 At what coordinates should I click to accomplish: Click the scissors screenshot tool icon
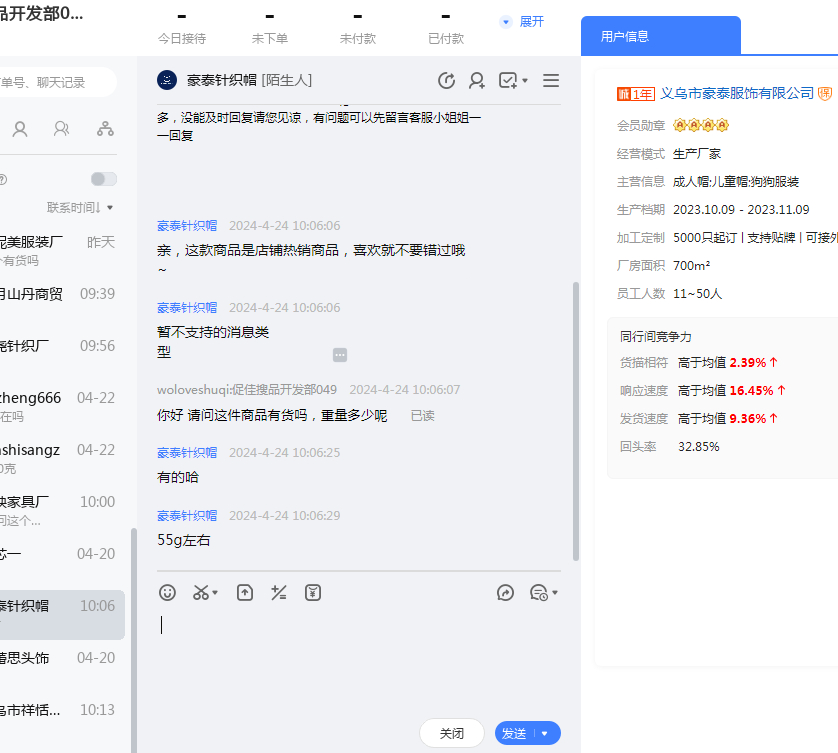coord(202,593)
